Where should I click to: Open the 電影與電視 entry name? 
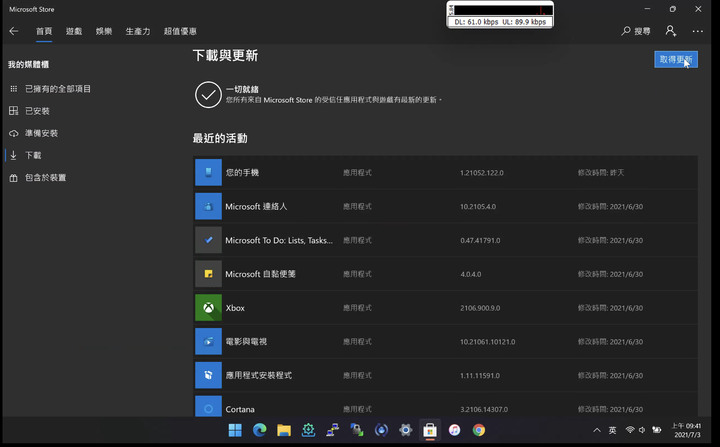[x=246, y=342]
